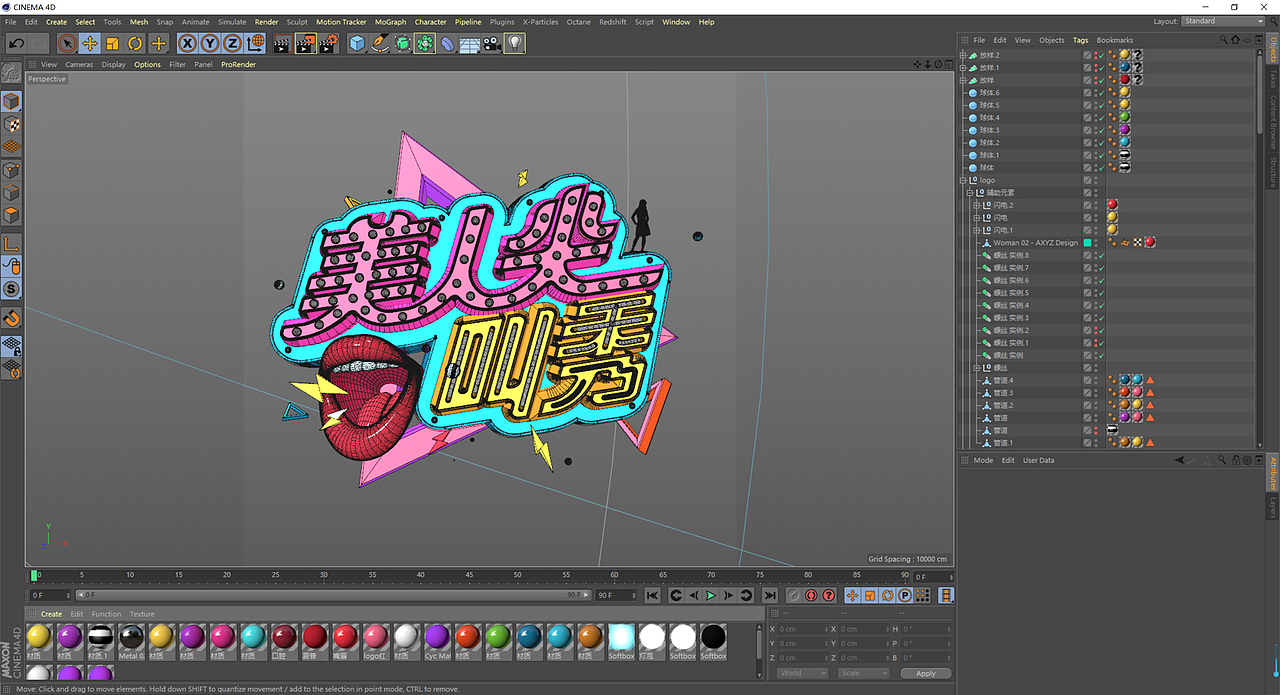Open Attributes Mode menu

coord(983,460)
